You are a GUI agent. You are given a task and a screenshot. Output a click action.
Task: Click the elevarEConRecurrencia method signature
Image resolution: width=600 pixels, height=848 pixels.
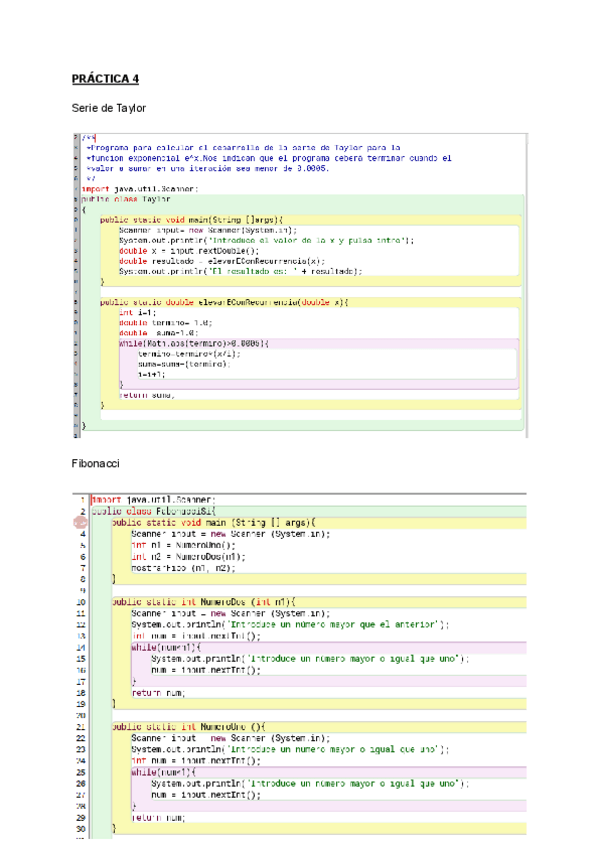pyautogui.click(x=224, y=302)
